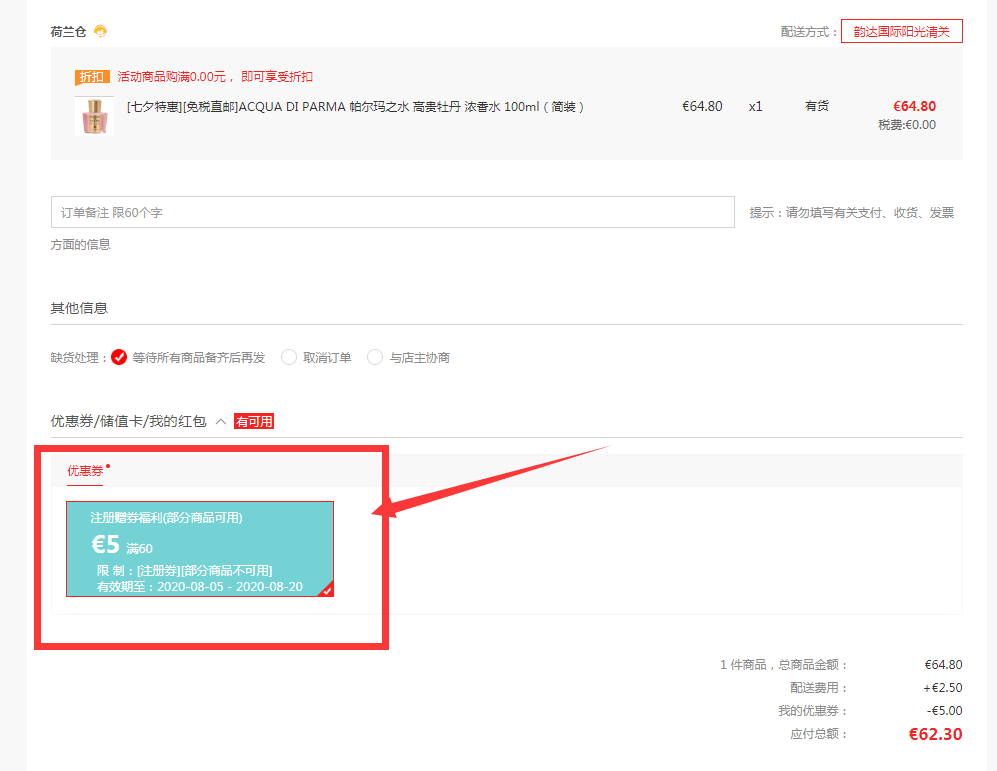Screen dimensions: 997x771
Task: Focus the 订单备注 order note field
Action: pyautogui.click(x=392, y=212)
